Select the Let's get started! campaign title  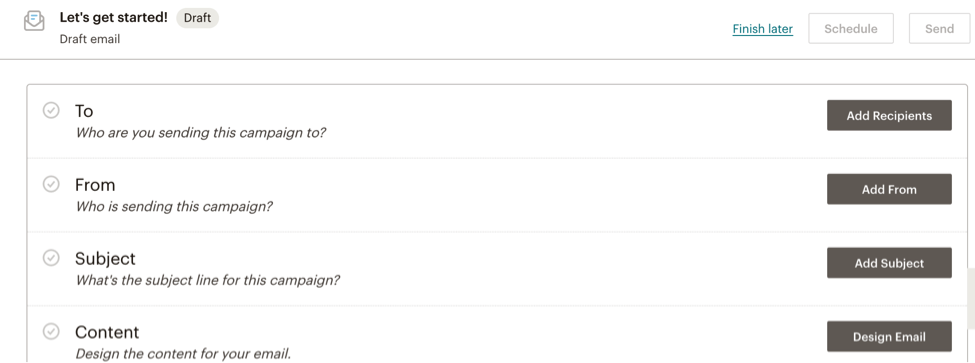(x=114, y=17)
